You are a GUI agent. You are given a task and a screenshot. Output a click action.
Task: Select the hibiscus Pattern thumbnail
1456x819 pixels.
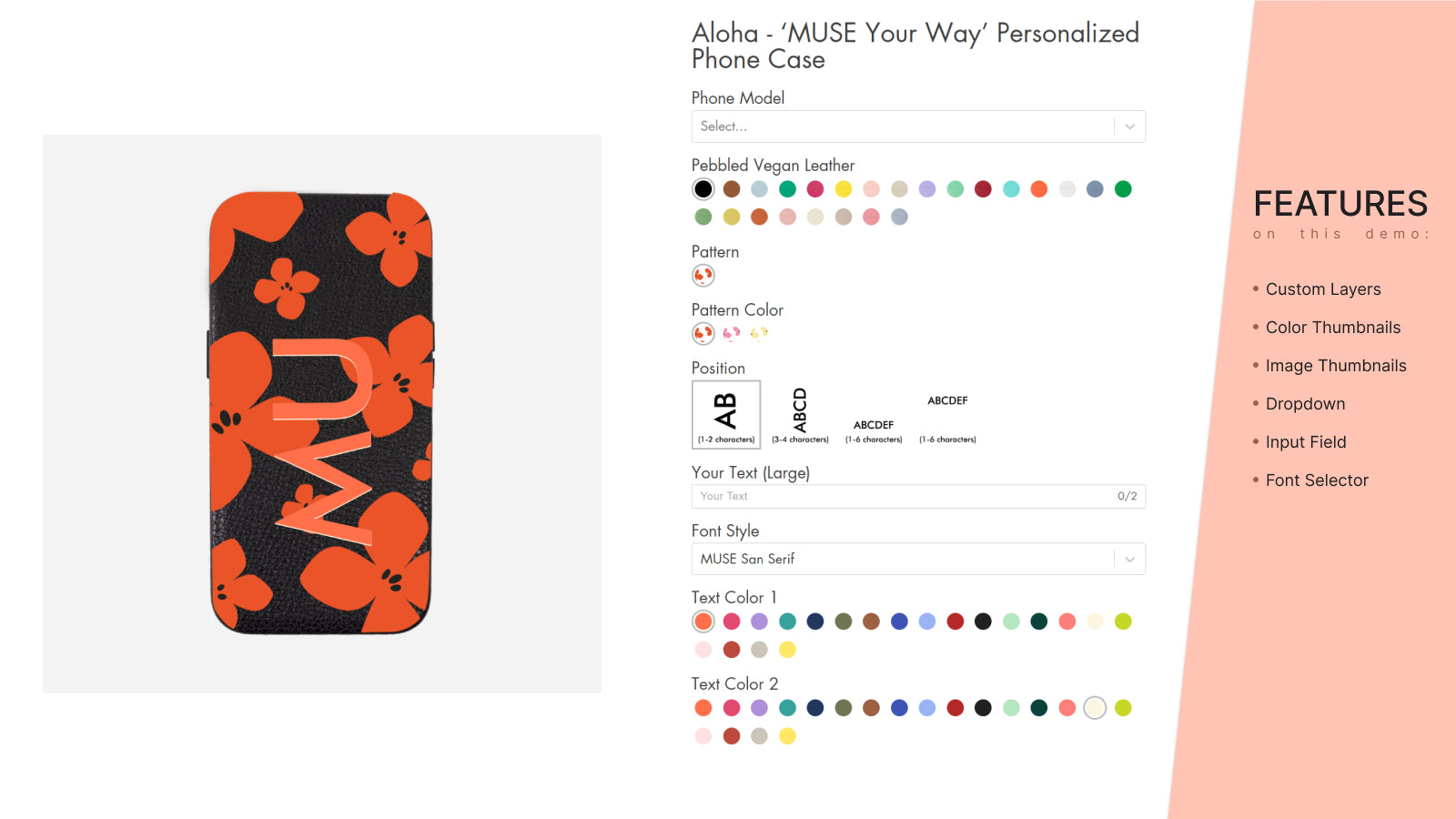click(x=703, y=274)
